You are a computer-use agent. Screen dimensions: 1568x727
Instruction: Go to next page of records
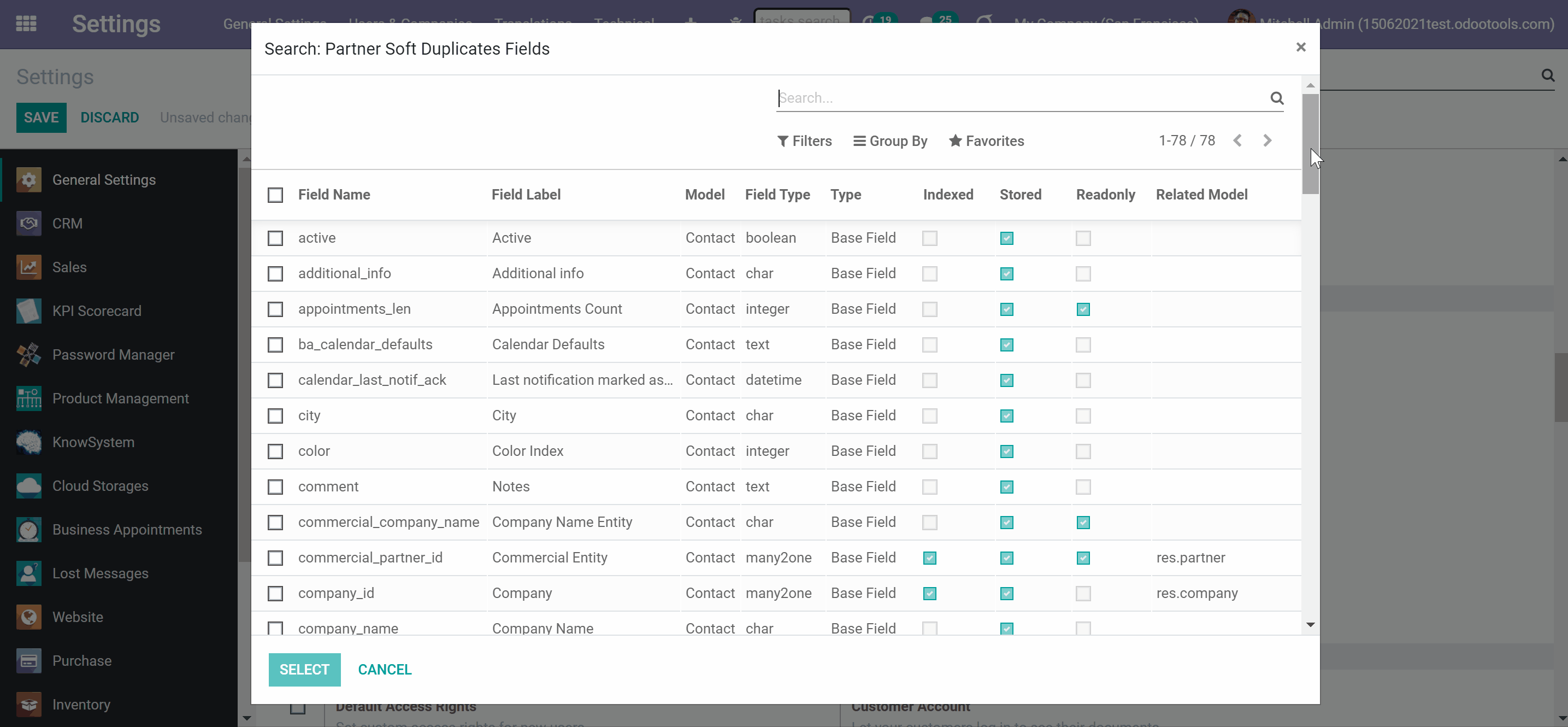(1268, 140)
